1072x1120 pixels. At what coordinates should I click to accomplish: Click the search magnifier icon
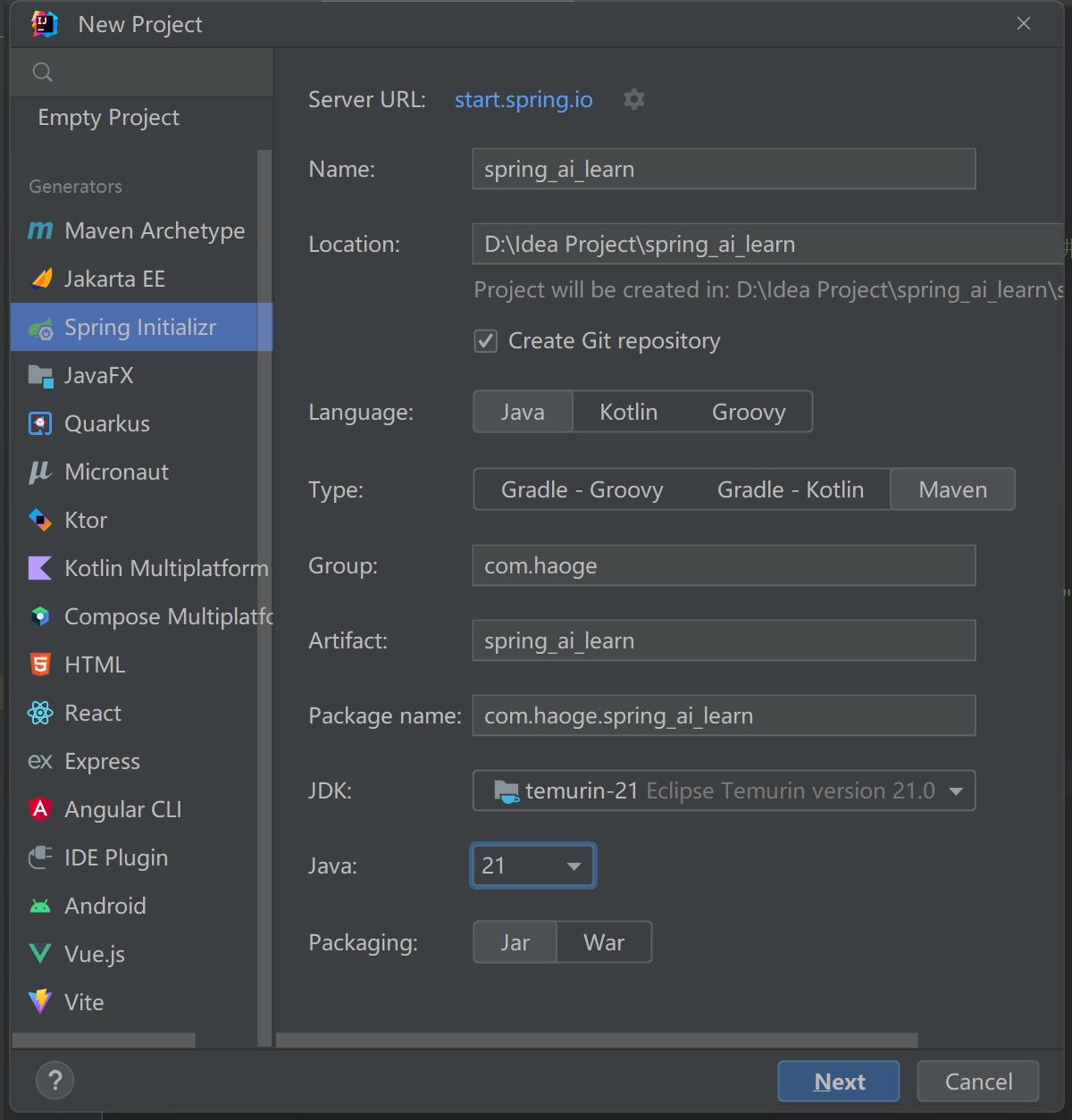[x=42, y=72]
